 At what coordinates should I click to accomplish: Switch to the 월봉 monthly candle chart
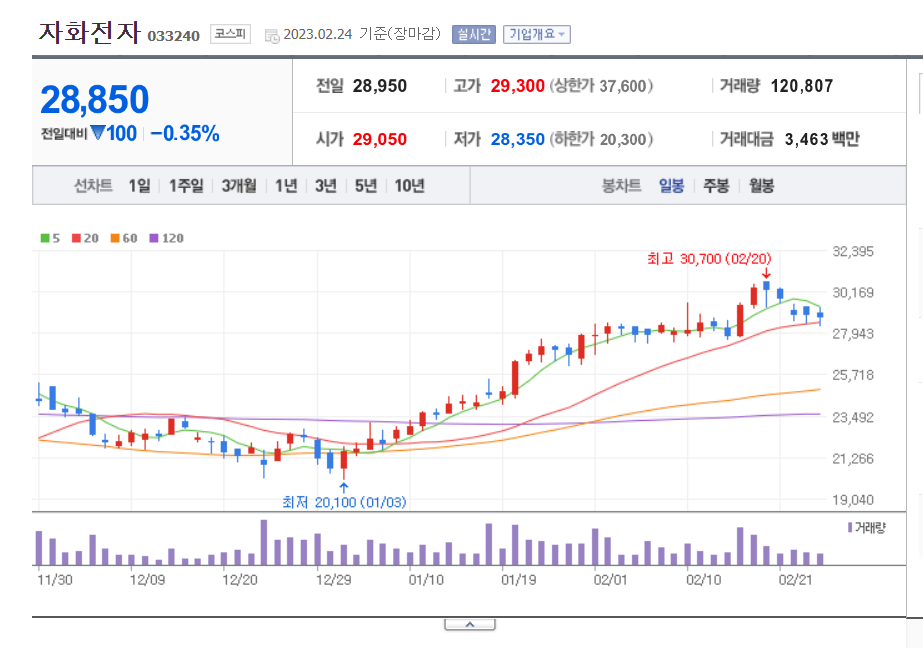761,186
